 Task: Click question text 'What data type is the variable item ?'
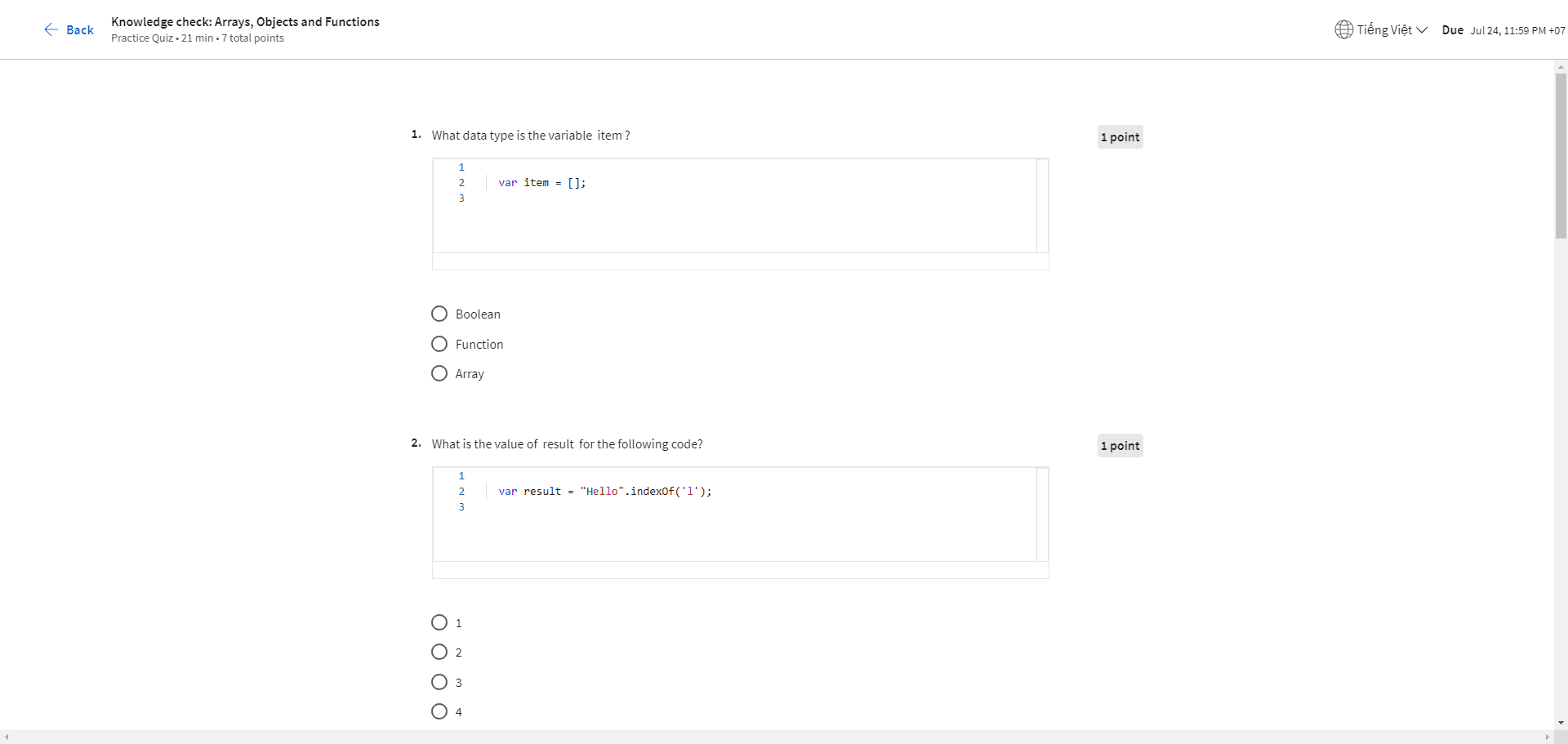pyautogui.click(x=531, y=136)
